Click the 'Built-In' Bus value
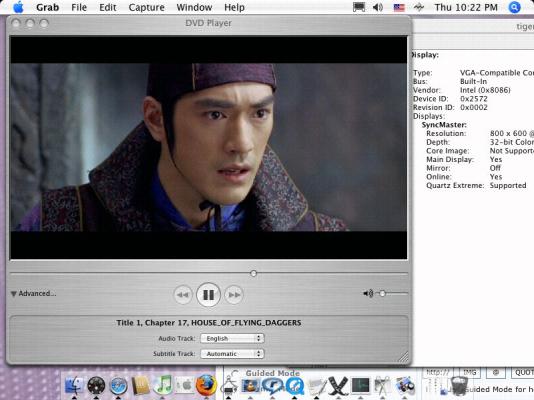The width and height of the screenshot is (534, 400). click(x=473, y=81)
